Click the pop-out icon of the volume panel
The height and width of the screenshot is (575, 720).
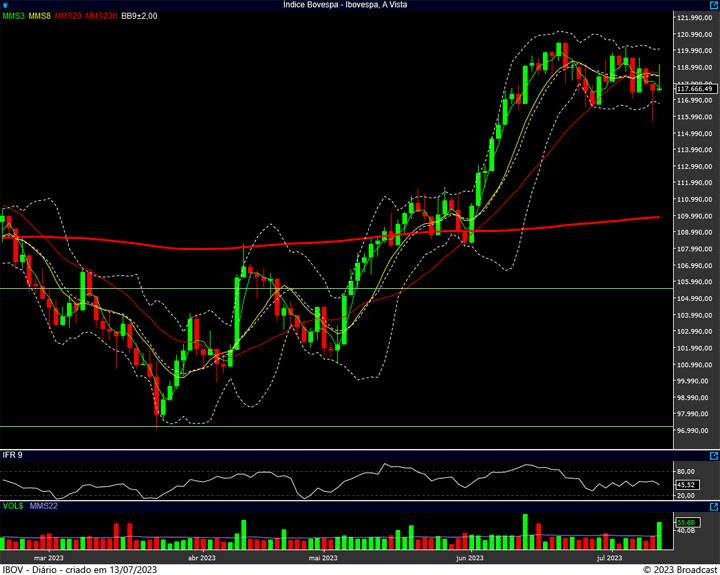[713, 508]
